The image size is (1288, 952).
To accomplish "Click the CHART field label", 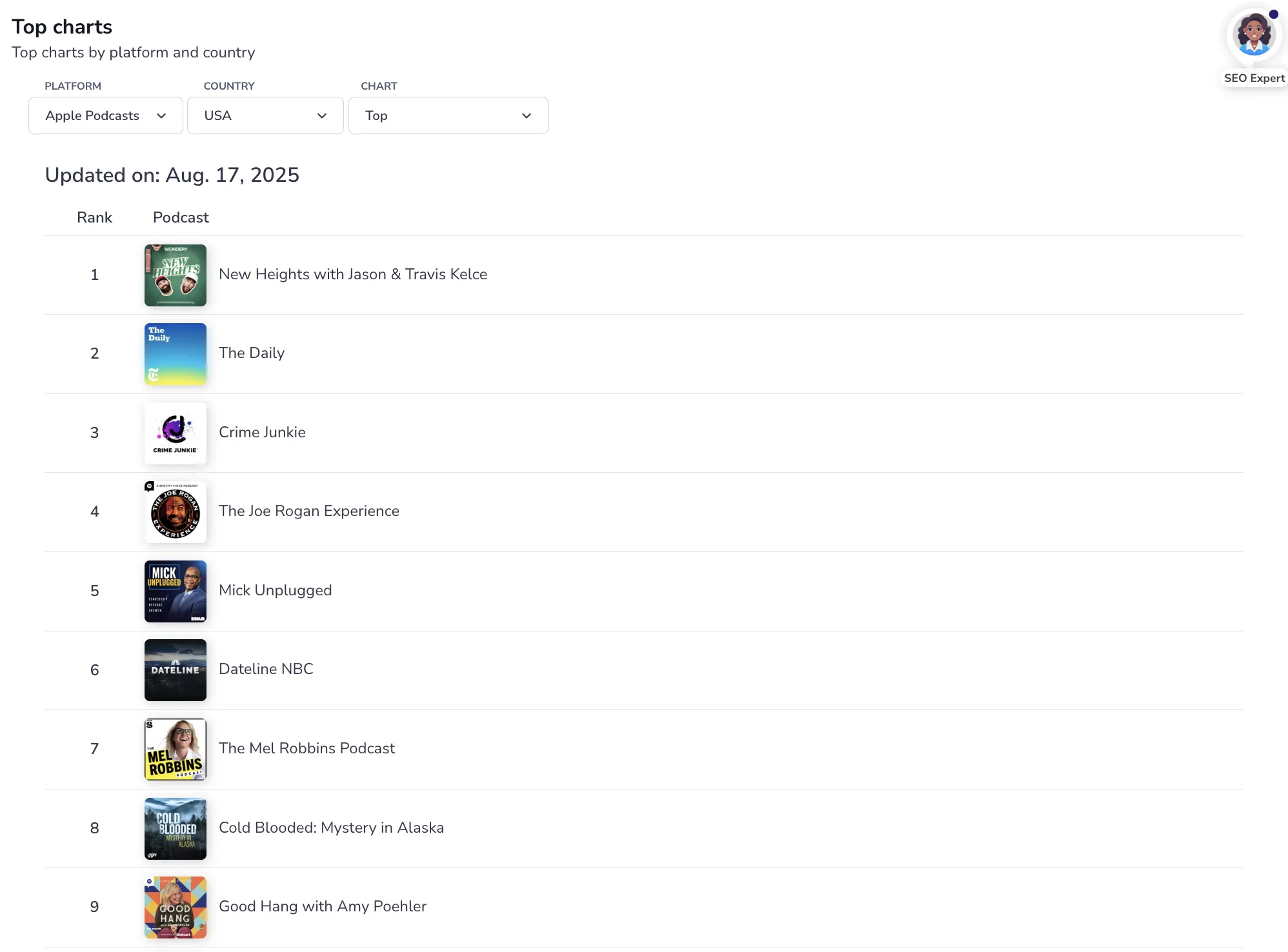I will coord(379,86).
